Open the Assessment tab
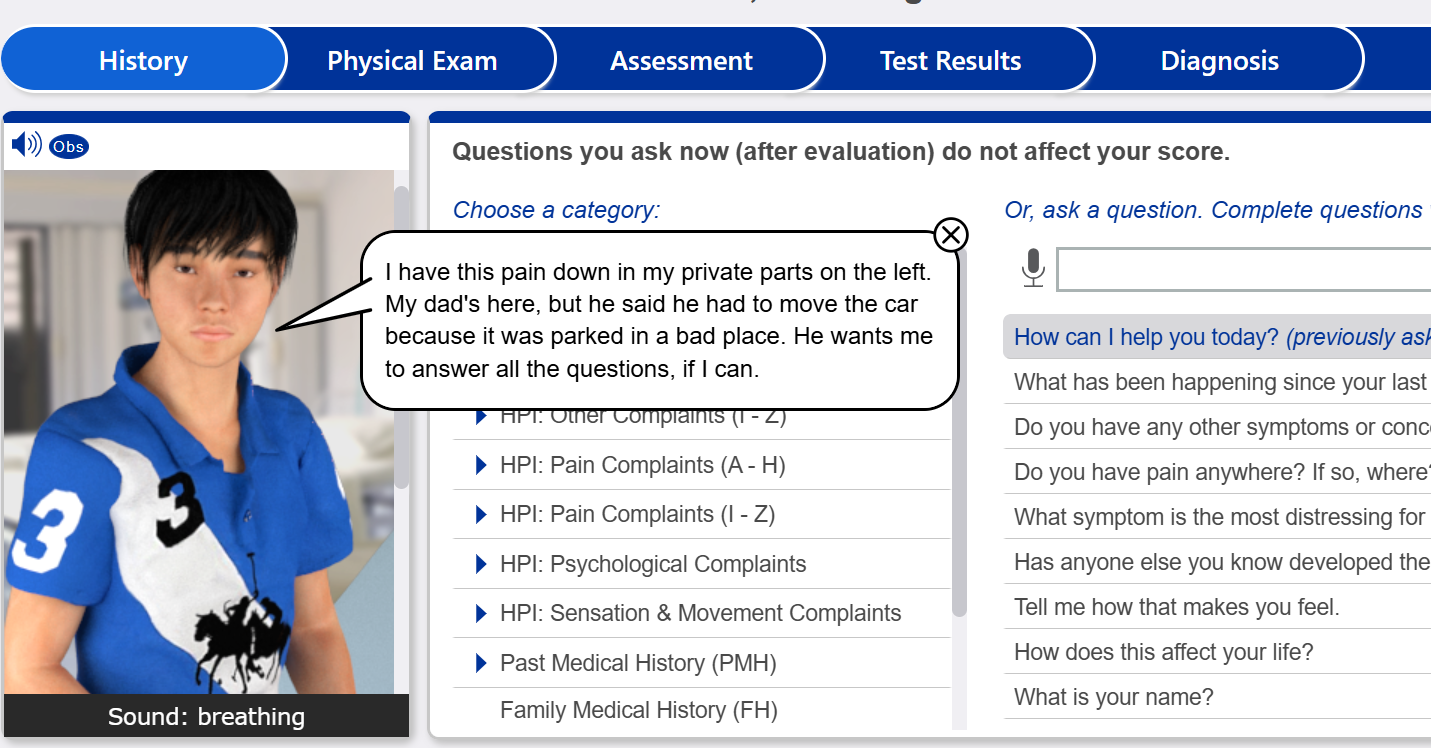This screenshot has height=748, width=1431. pyautogui.click(x=681, y=61)
